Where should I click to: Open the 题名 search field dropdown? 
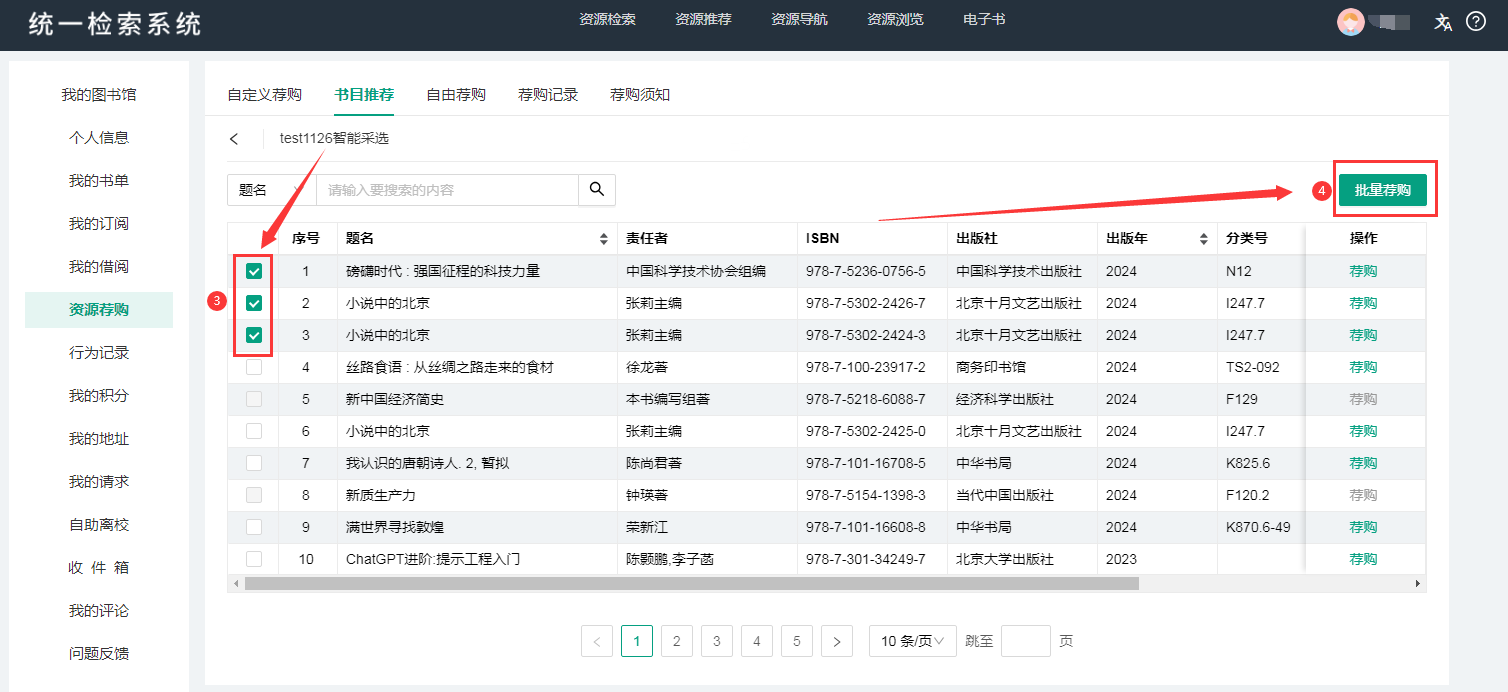pos(271,190)
